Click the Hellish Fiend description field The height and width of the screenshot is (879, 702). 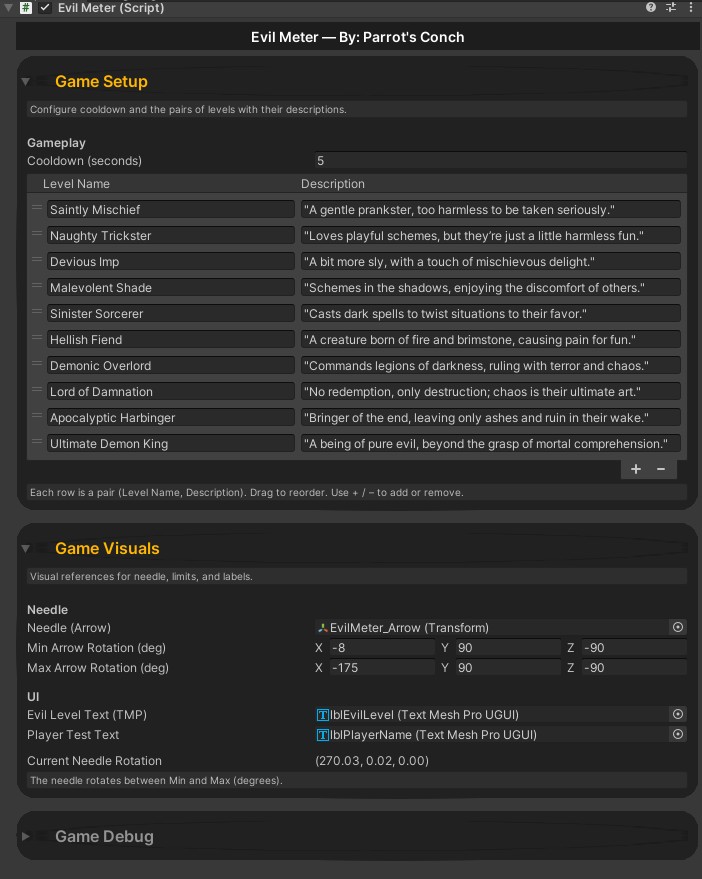click(490, 340)
